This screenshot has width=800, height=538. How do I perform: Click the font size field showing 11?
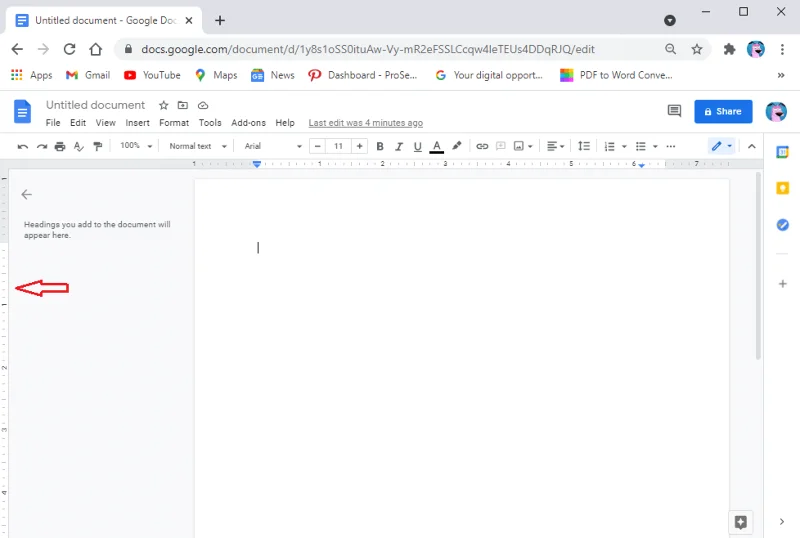(x=338, y=146)
